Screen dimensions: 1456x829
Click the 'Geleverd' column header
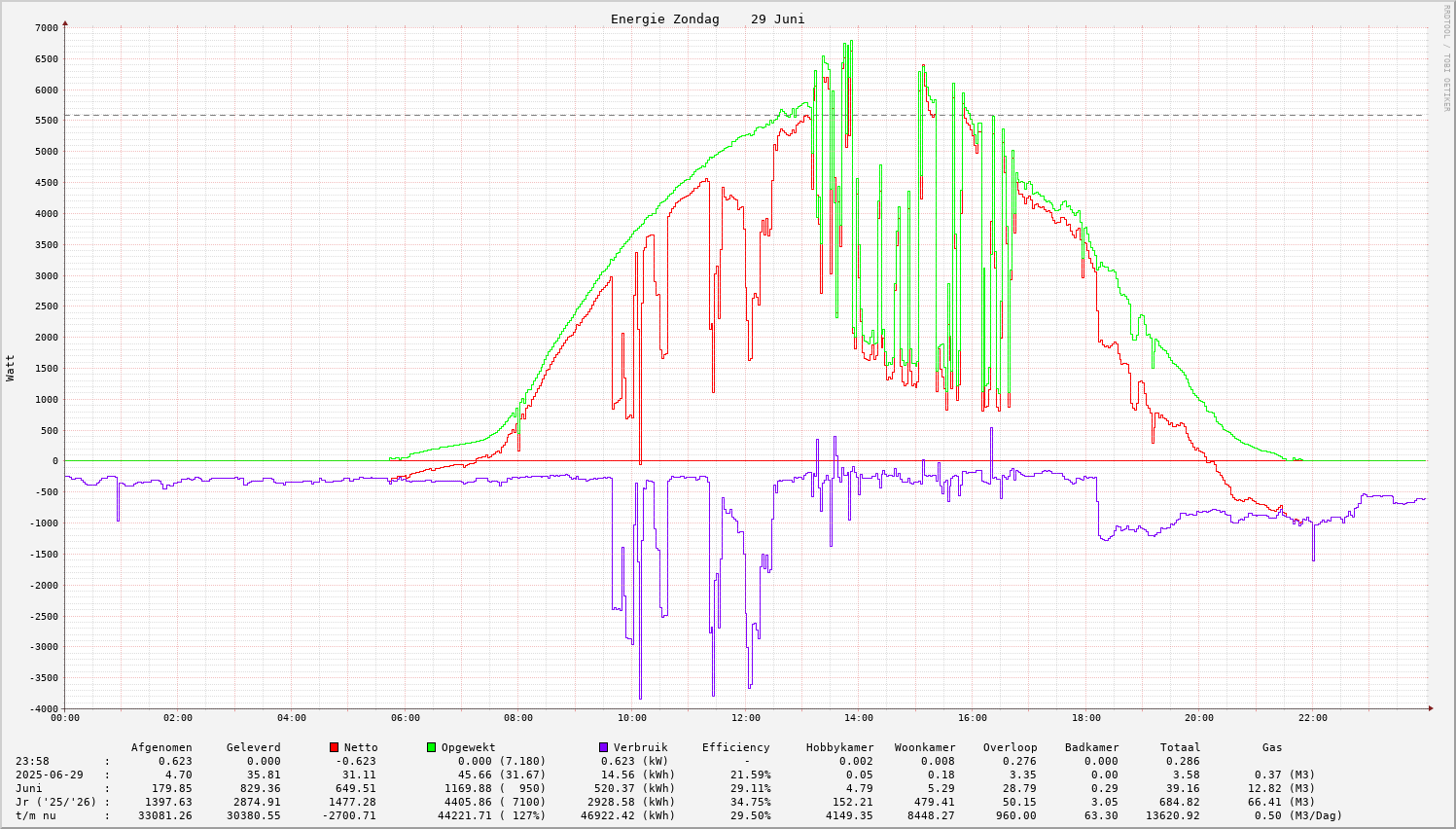coord(253,748)
